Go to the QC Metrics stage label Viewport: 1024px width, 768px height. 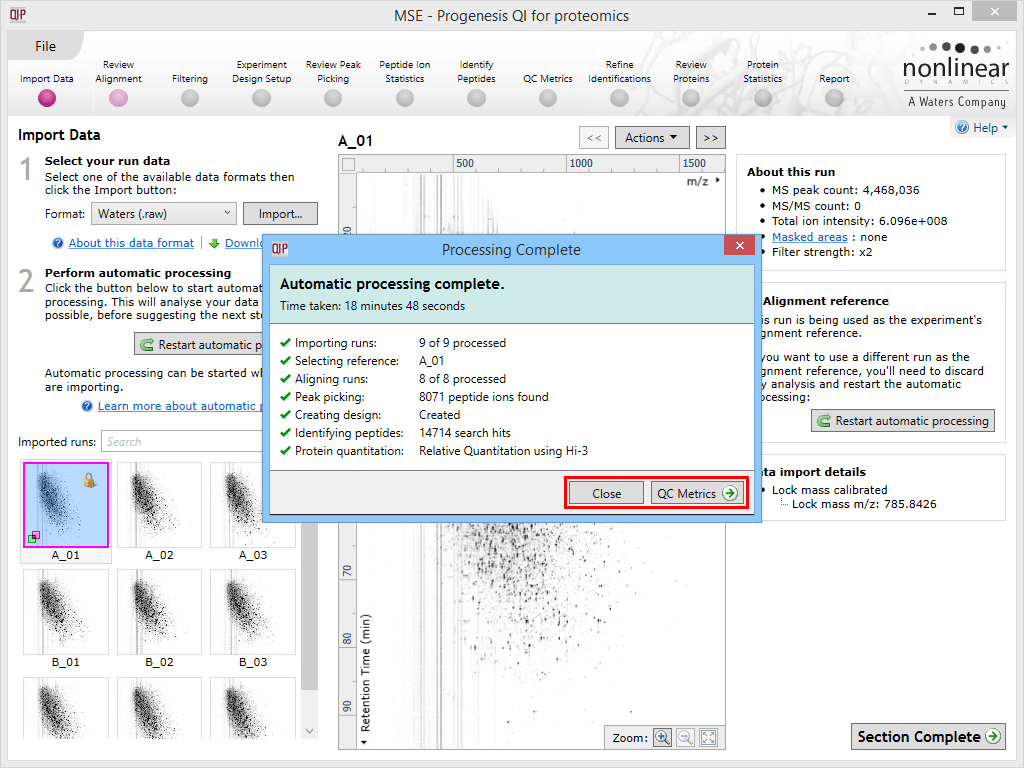548,78
